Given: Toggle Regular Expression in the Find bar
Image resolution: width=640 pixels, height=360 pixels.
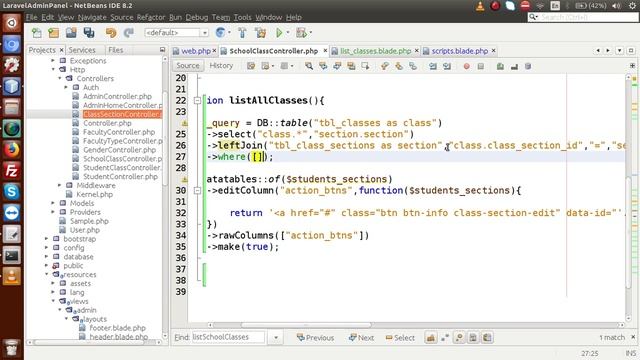Looking at the screenshot, I should 459,338.
